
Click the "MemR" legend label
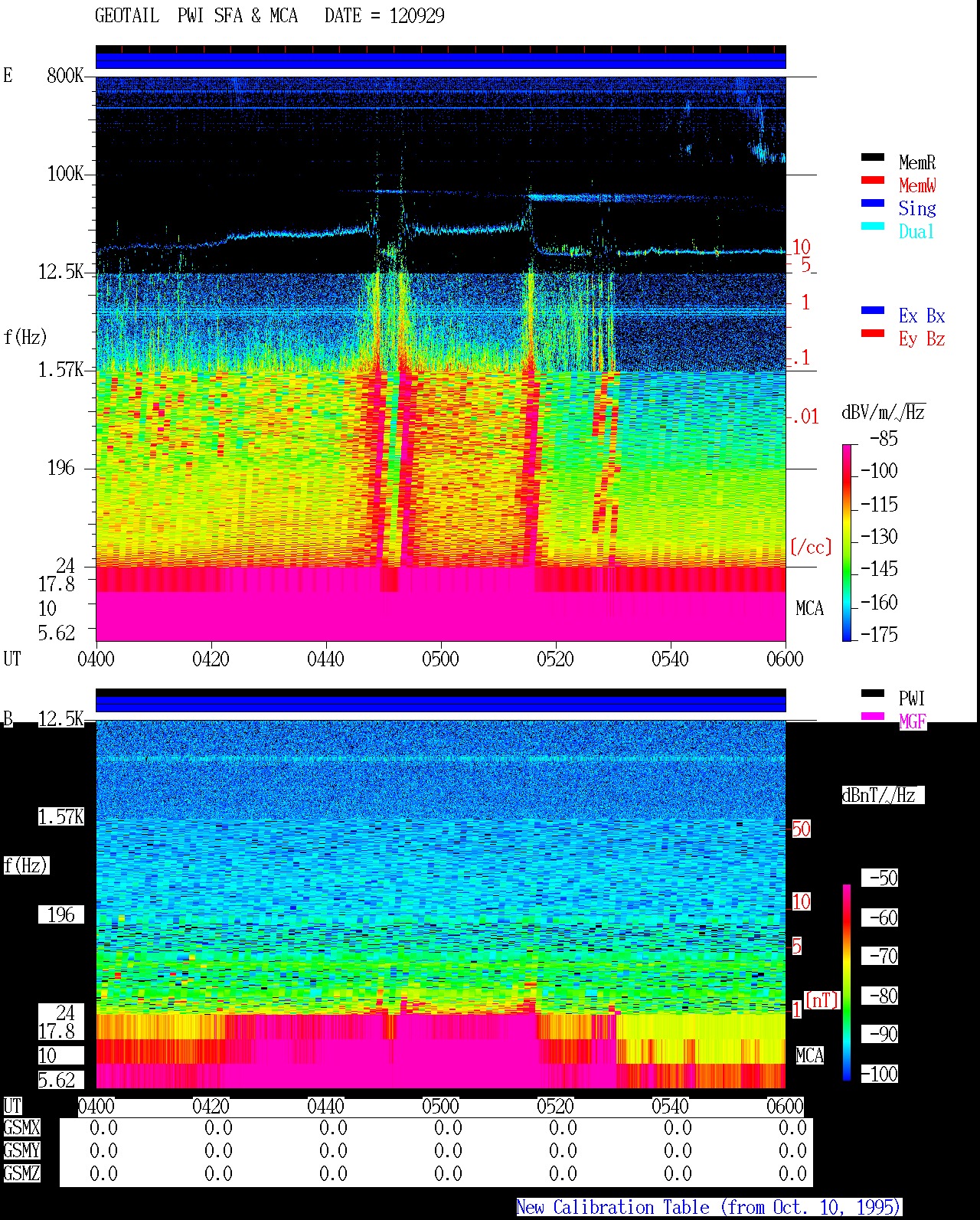click(917, 162)
